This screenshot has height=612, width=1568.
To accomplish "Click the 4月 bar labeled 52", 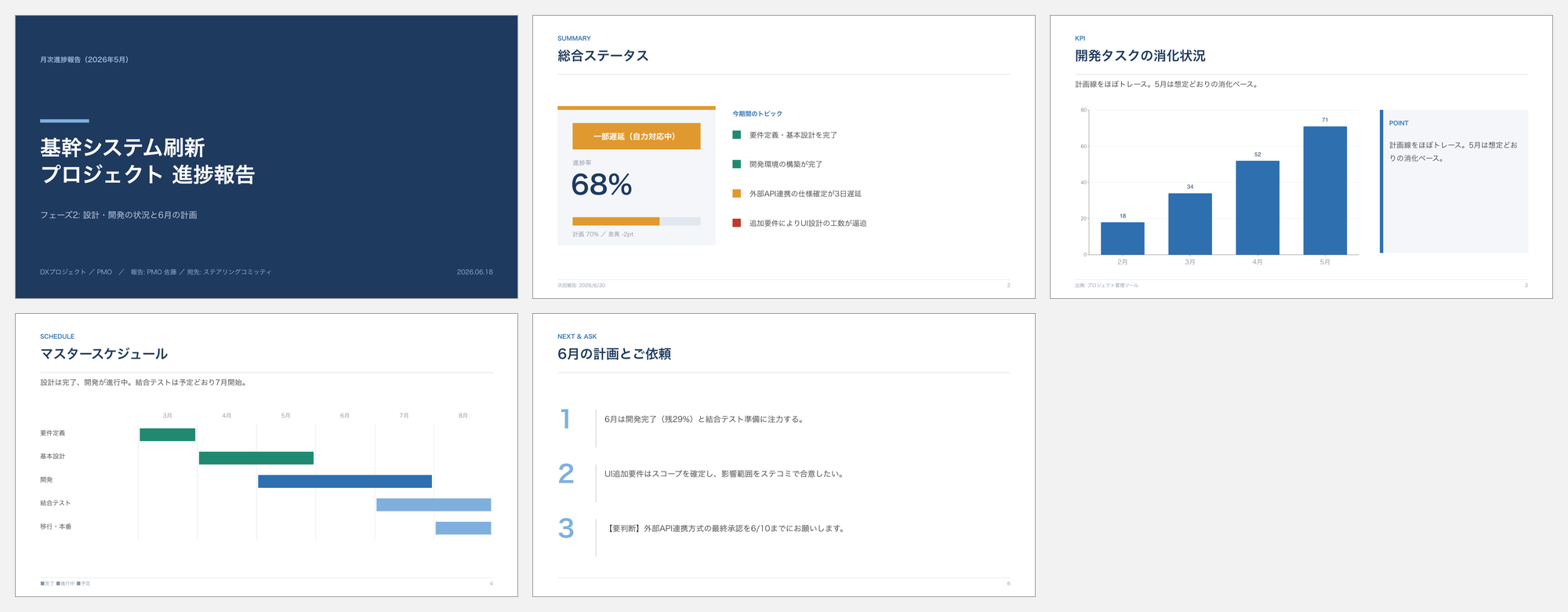I will tap(1258, 208).
